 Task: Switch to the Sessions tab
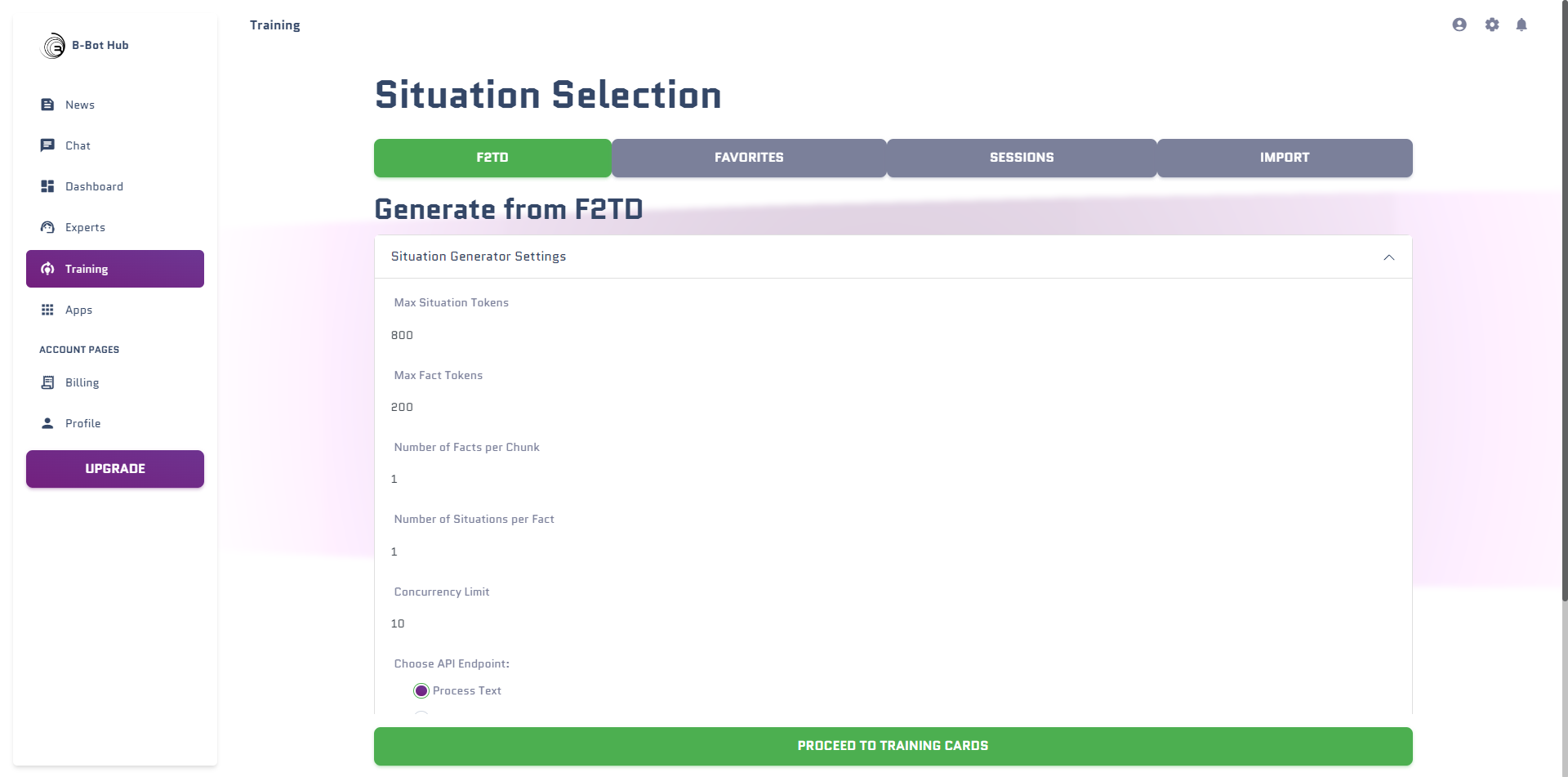coord(1022,158)
